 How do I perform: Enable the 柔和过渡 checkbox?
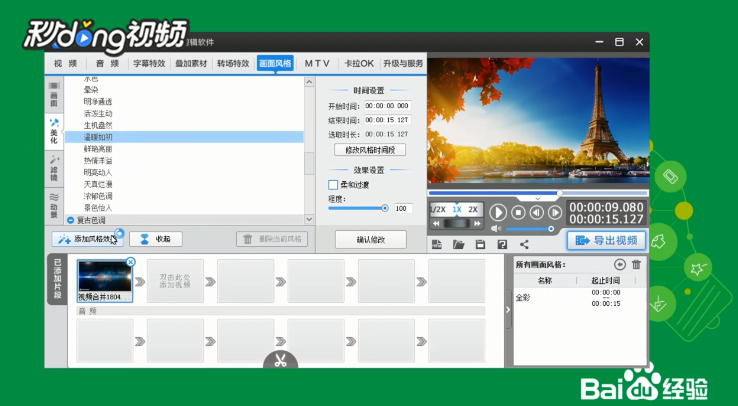pos(333,184)
